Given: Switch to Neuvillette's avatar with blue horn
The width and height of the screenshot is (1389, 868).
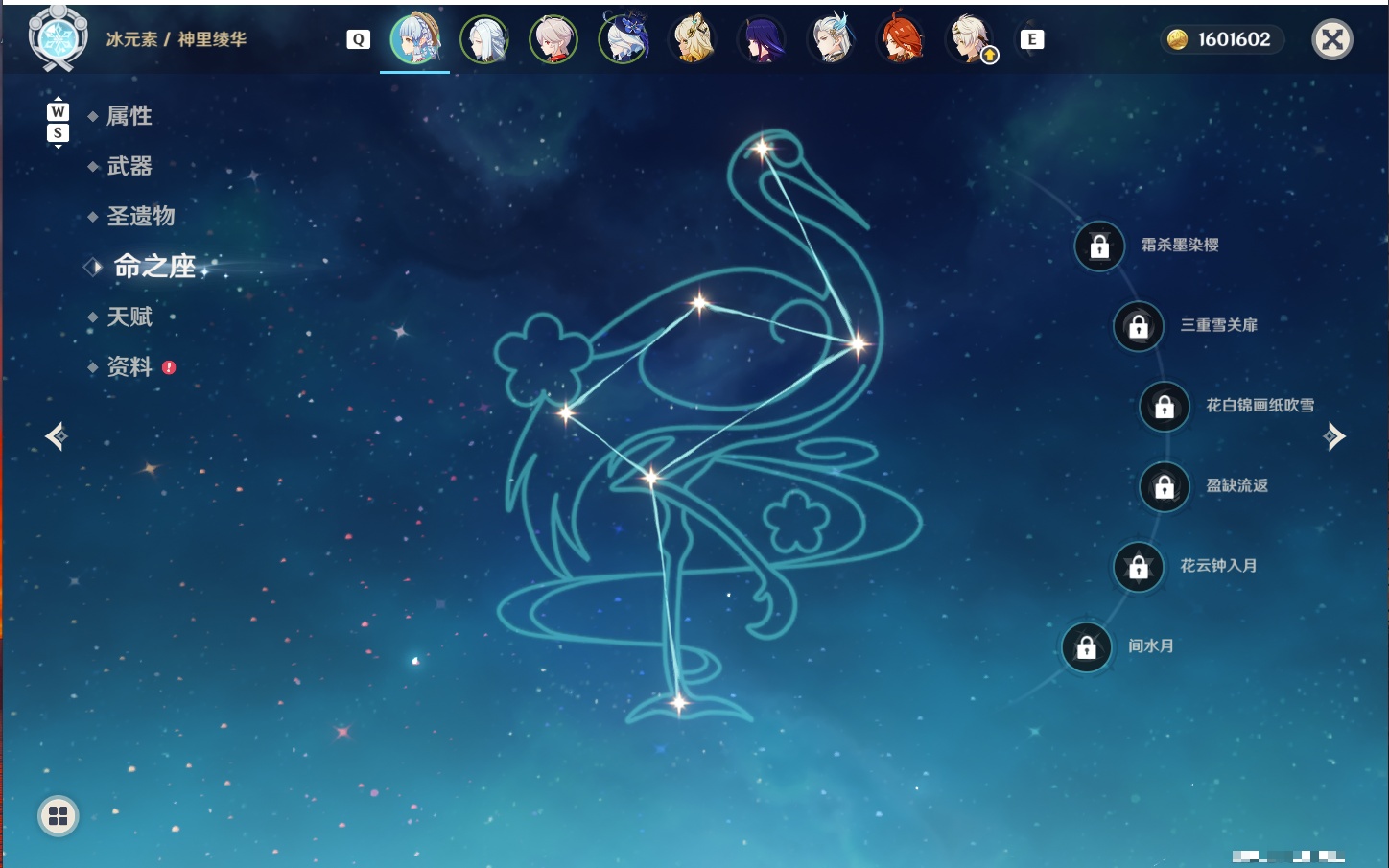Looking at the screenshot, I should tap(832, 39).
